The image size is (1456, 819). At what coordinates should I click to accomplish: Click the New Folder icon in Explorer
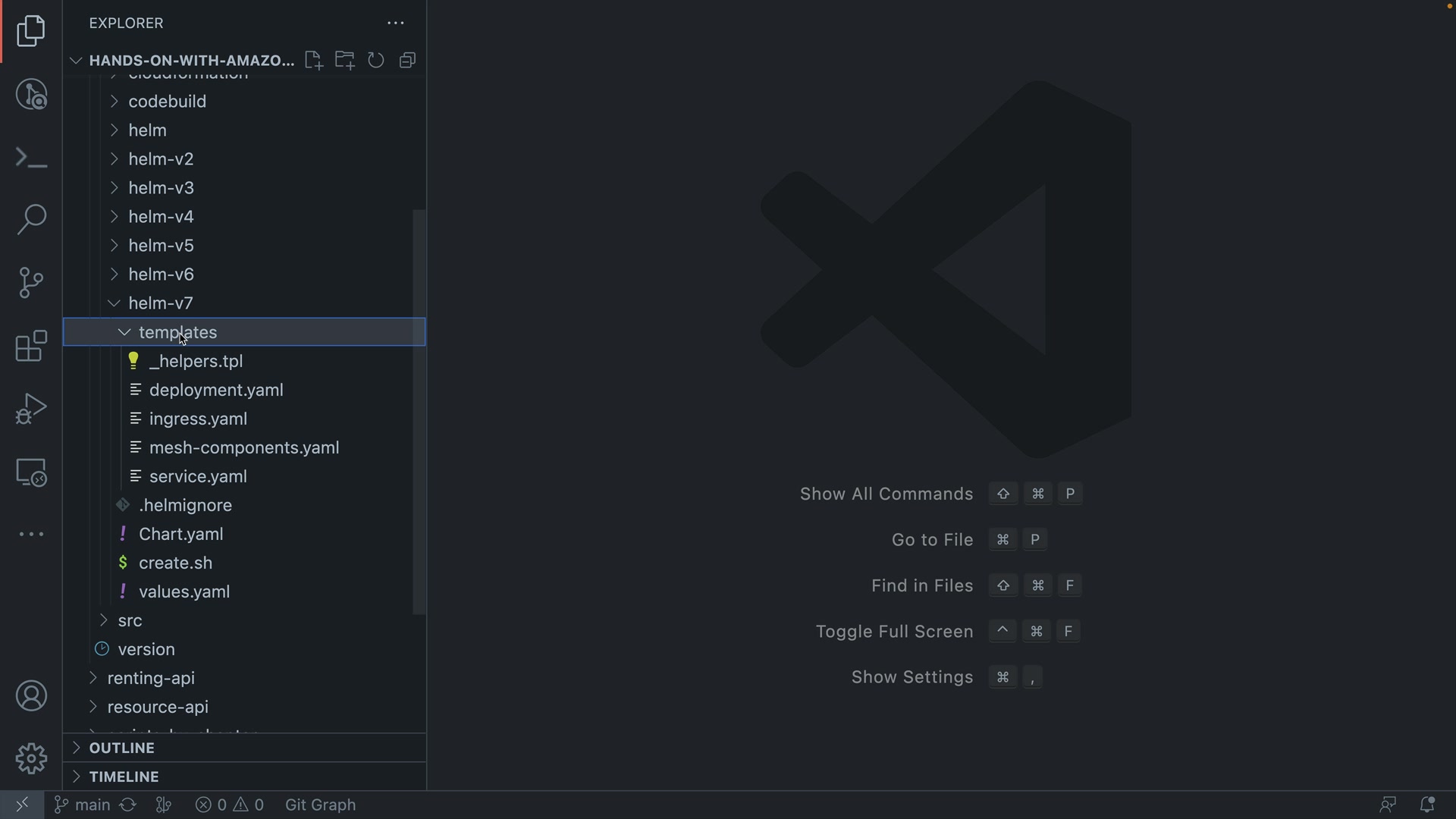click(345, 61)
